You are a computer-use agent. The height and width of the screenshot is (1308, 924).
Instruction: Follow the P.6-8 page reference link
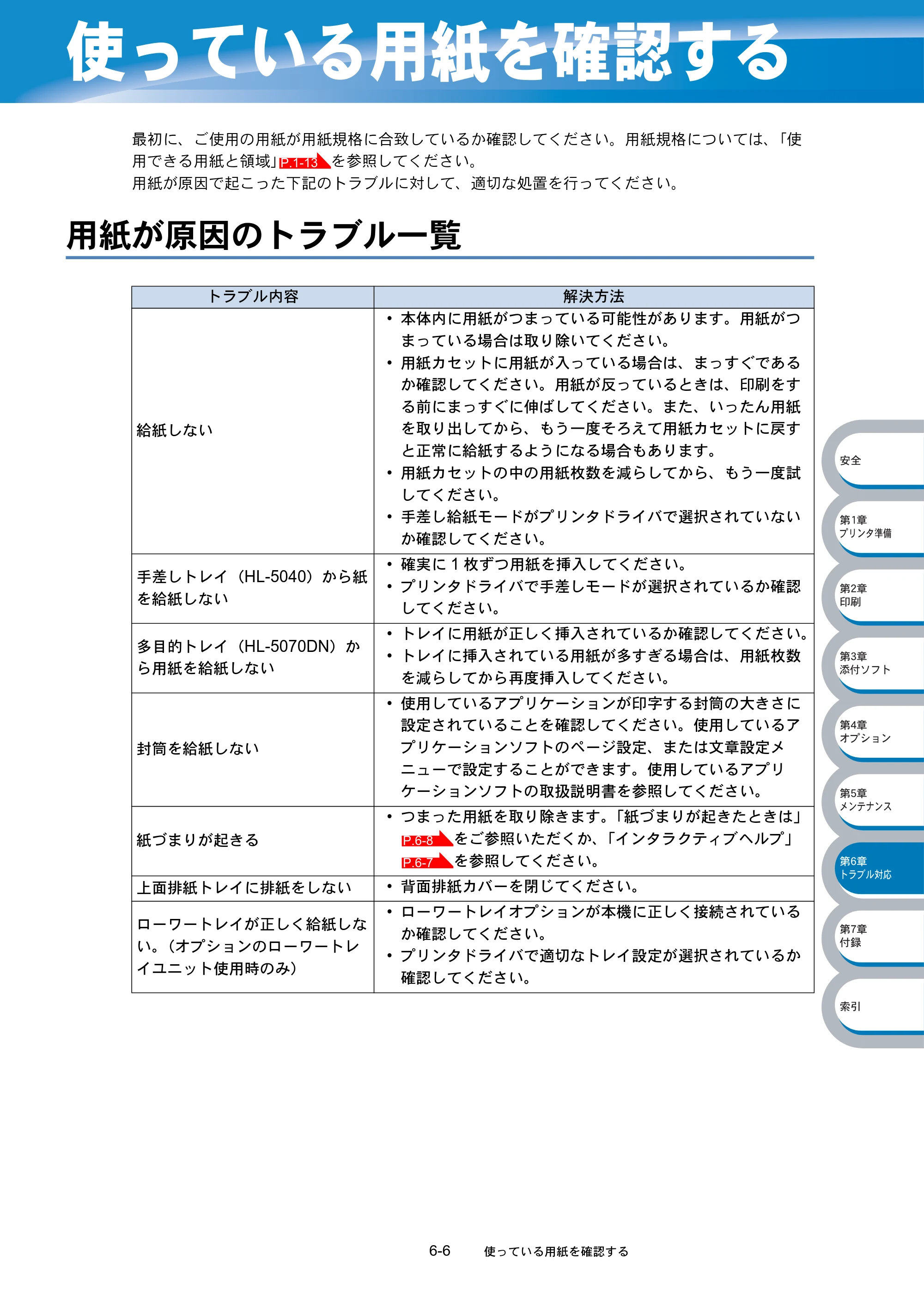(x=427, y=839)
